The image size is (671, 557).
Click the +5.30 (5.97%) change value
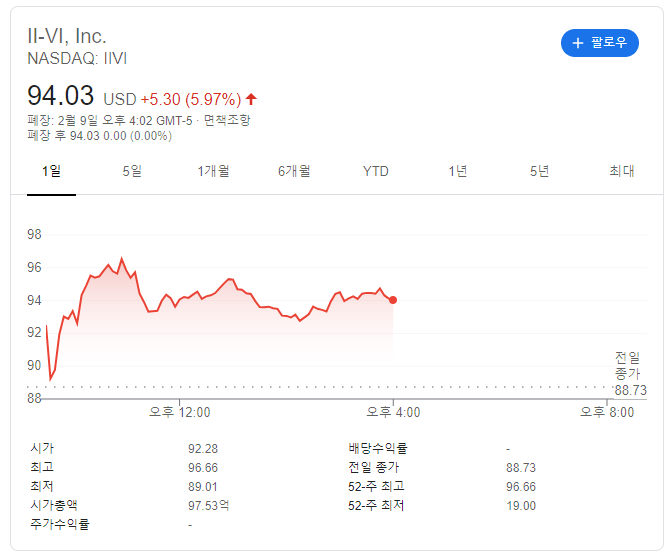[x=191, y=99]
